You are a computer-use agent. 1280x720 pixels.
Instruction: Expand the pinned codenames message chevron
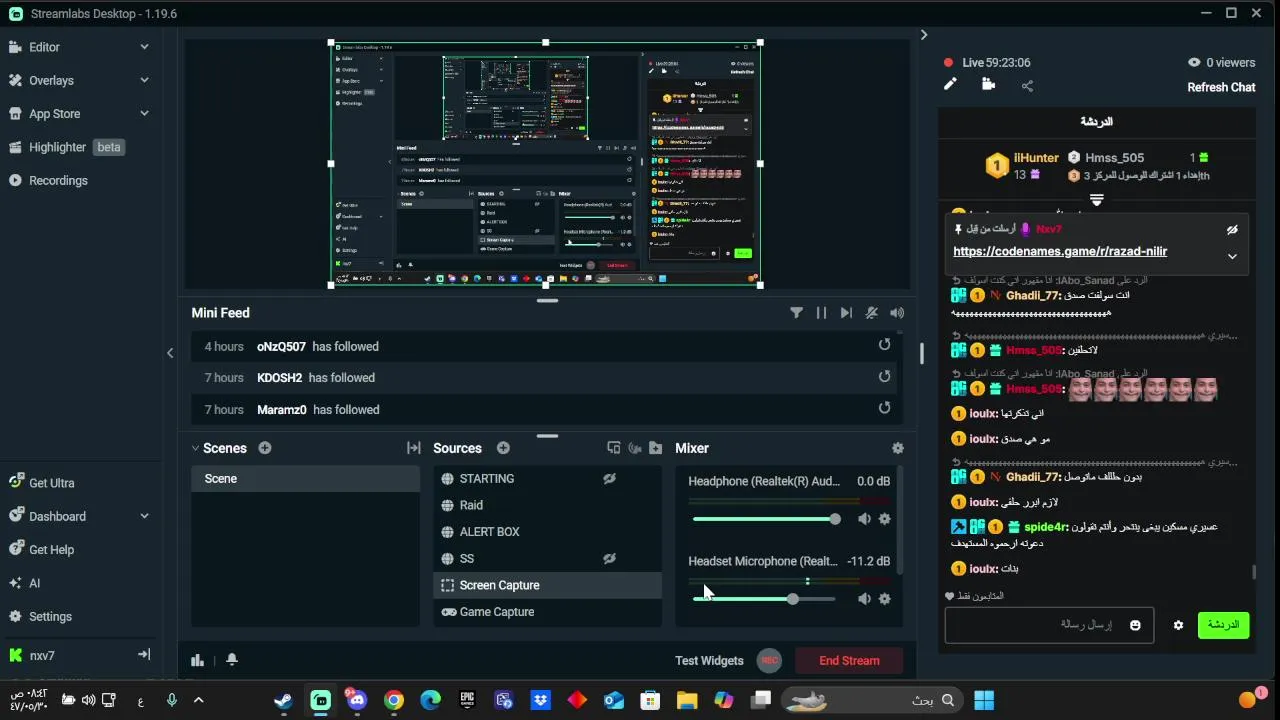[x=1232, y=256]
